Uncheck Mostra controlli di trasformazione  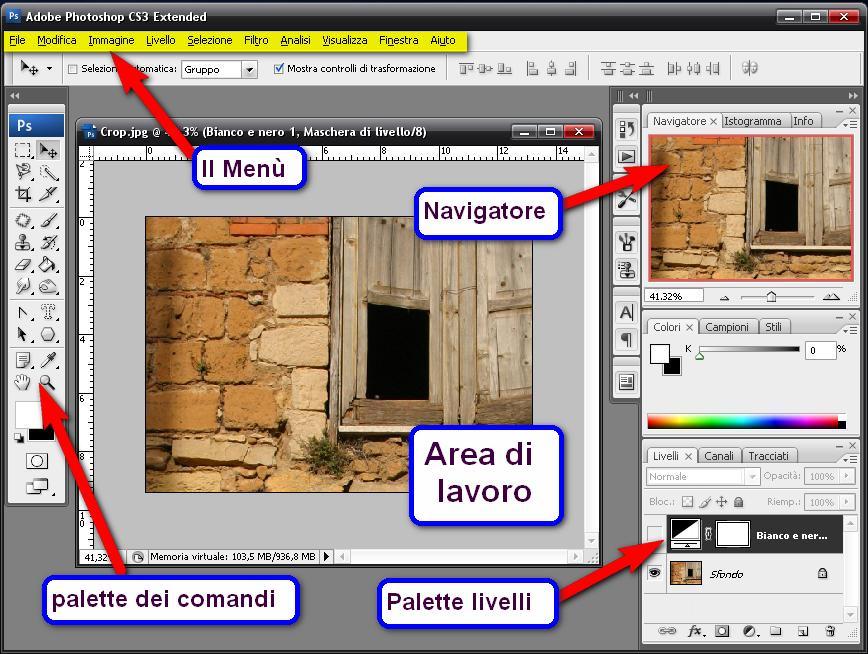tap(279, 69)
